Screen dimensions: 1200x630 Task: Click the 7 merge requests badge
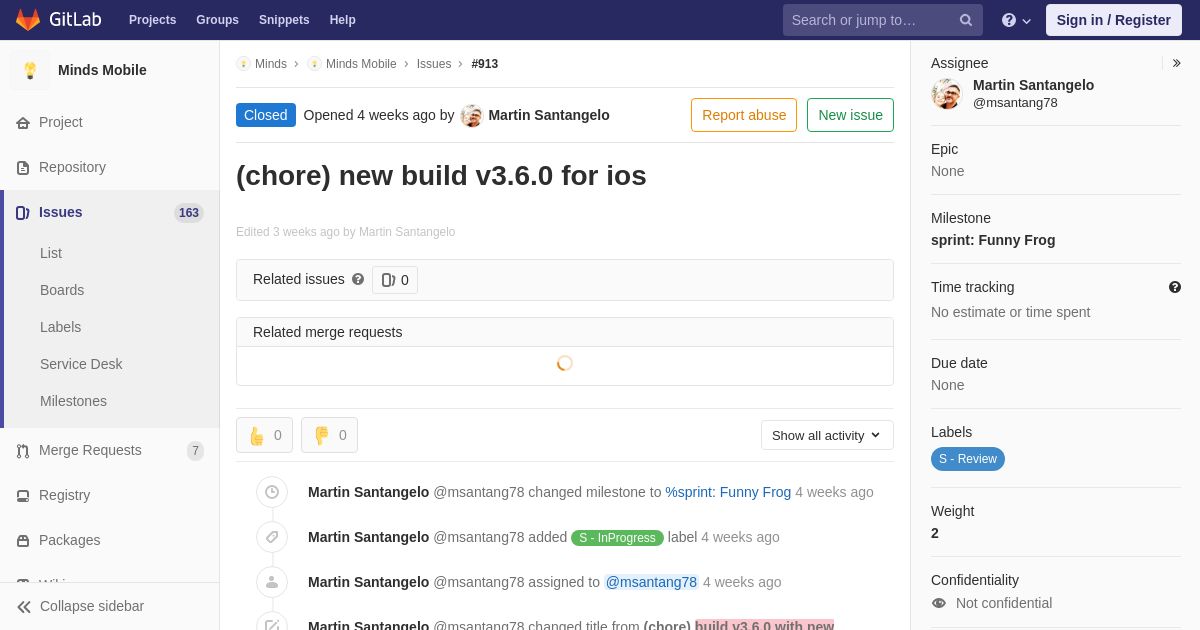[195, 451]
